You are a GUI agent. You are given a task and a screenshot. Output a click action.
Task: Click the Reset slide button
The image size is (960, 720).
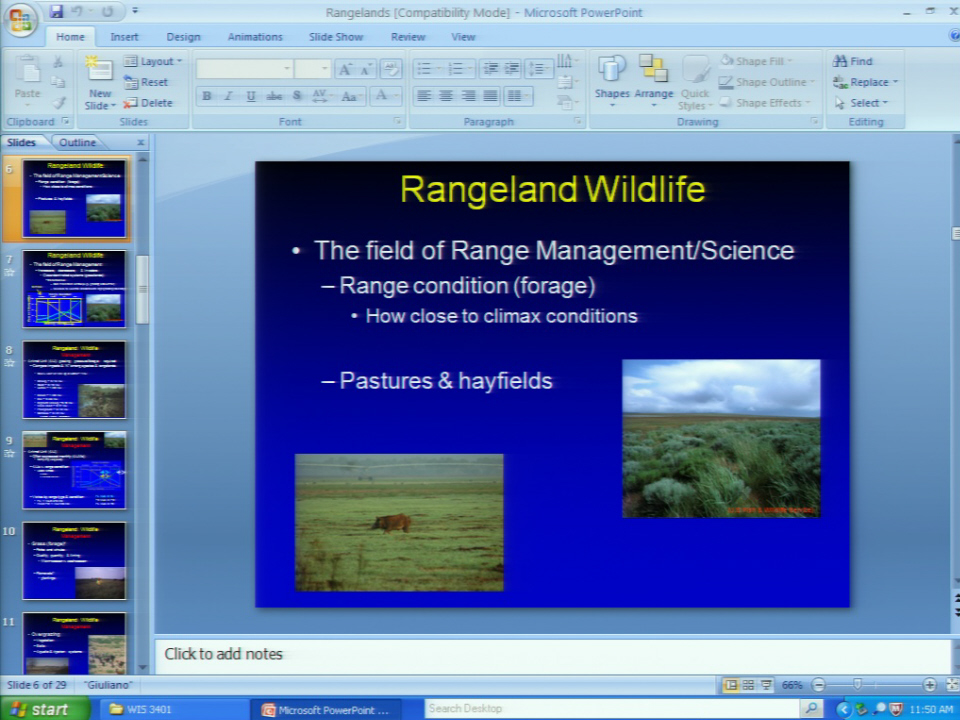tap(146, 82)
